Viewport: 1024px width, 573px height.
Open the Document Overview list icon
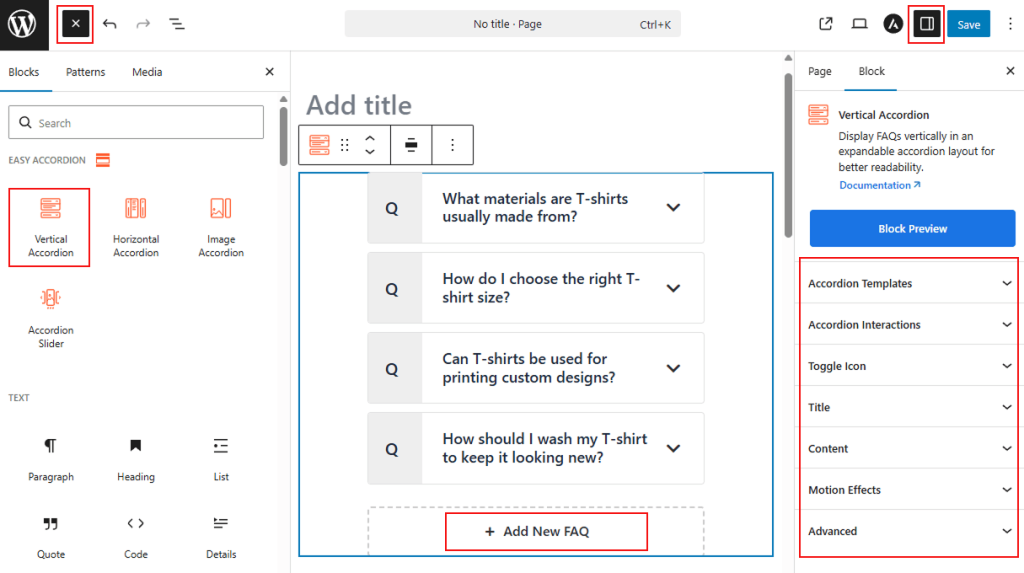[177, 24]
